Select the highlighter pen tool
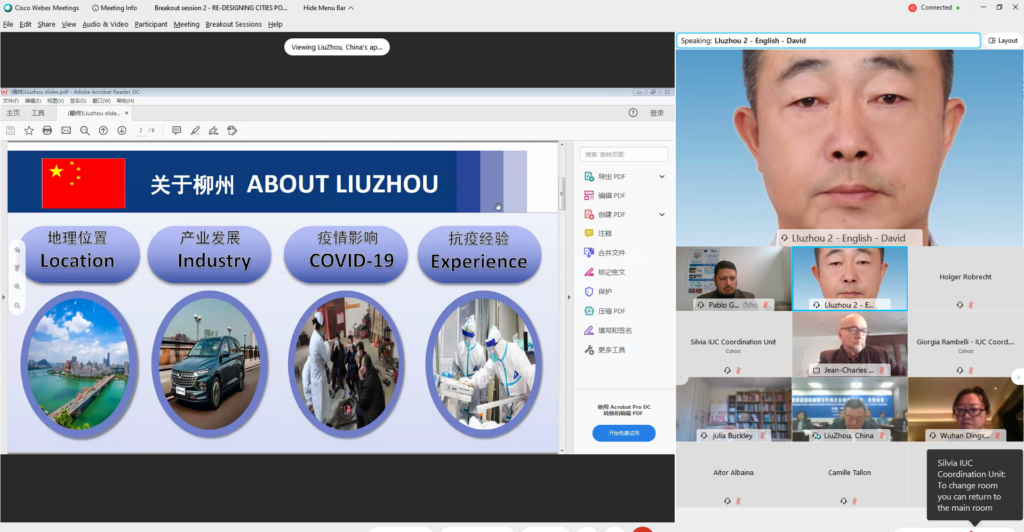The width and height of the screenshot is (1024, 532). coord(195,130)
